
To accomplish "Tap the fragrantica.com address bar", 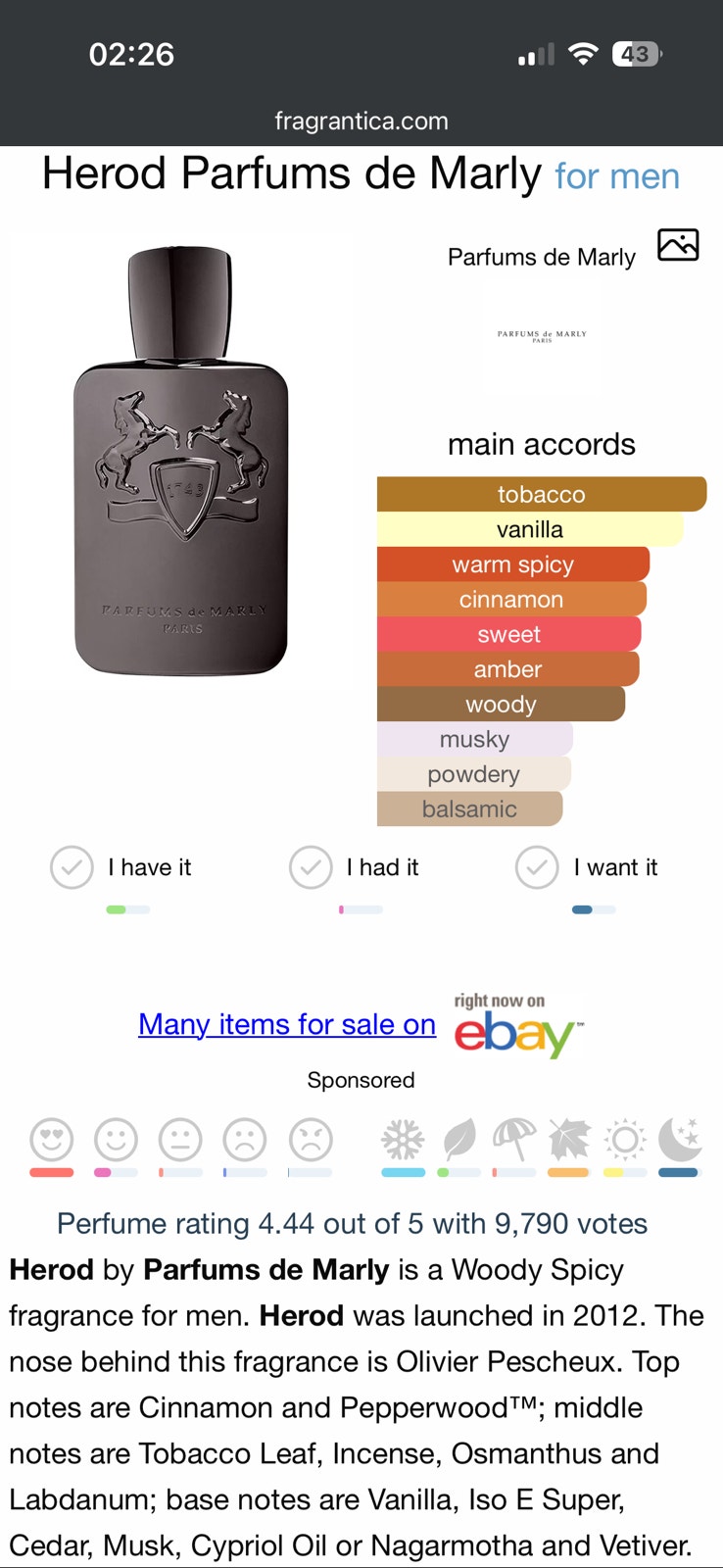I will click(361, 122).
